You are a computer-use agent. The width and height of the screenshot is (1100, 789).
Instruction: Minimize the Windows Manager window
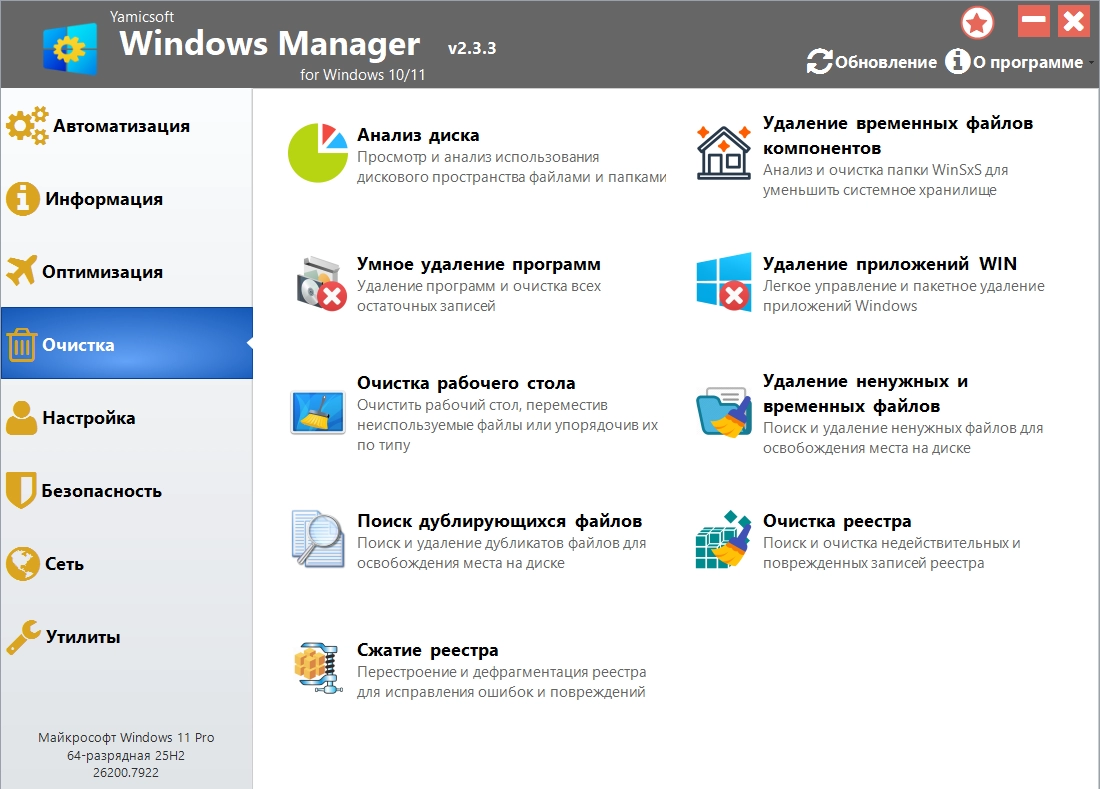tap(1033, 21)
